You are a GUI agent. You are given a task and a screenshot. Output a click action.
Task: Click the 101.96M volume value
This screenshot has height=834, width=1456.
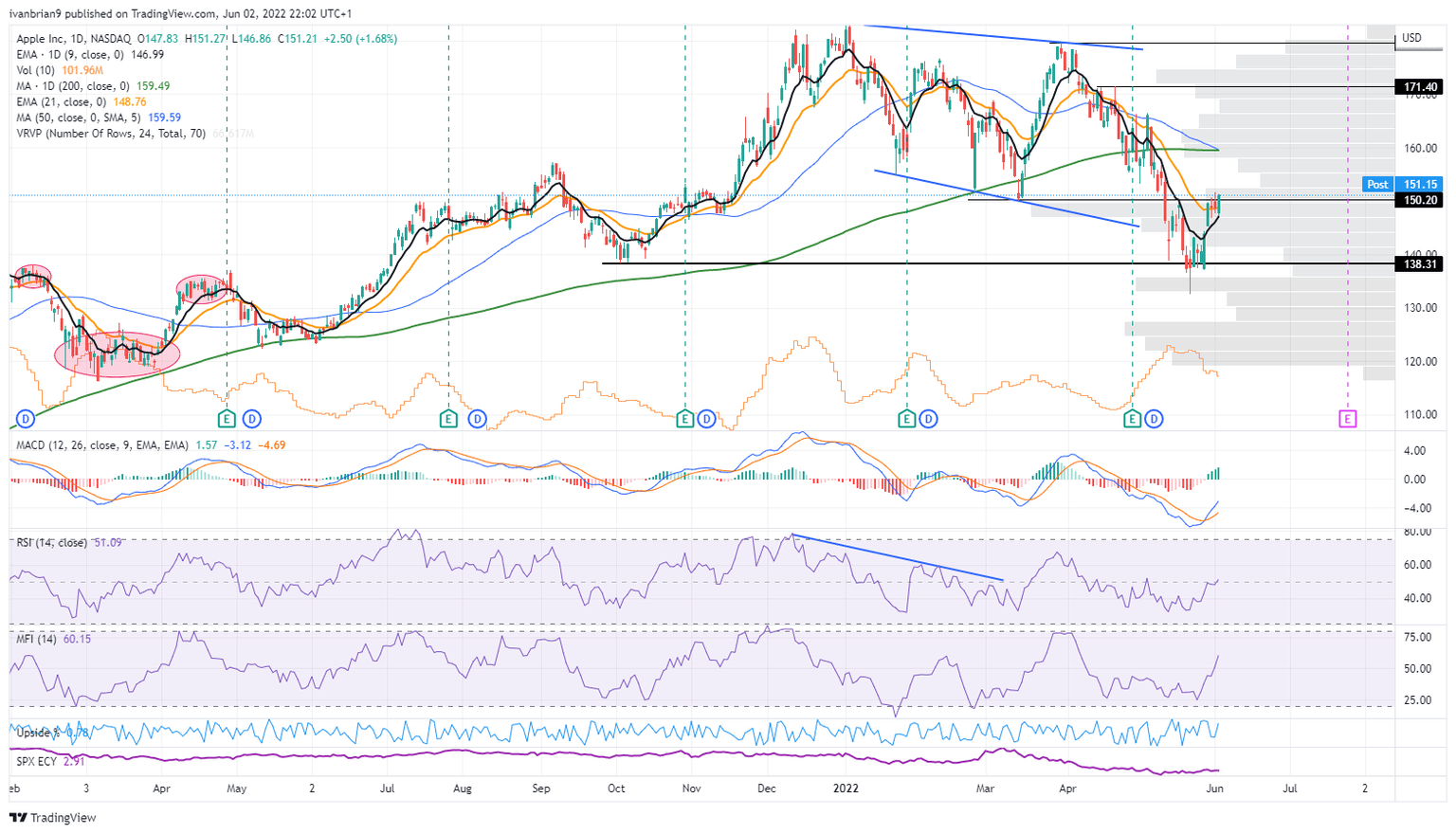[x=82, y=70]
